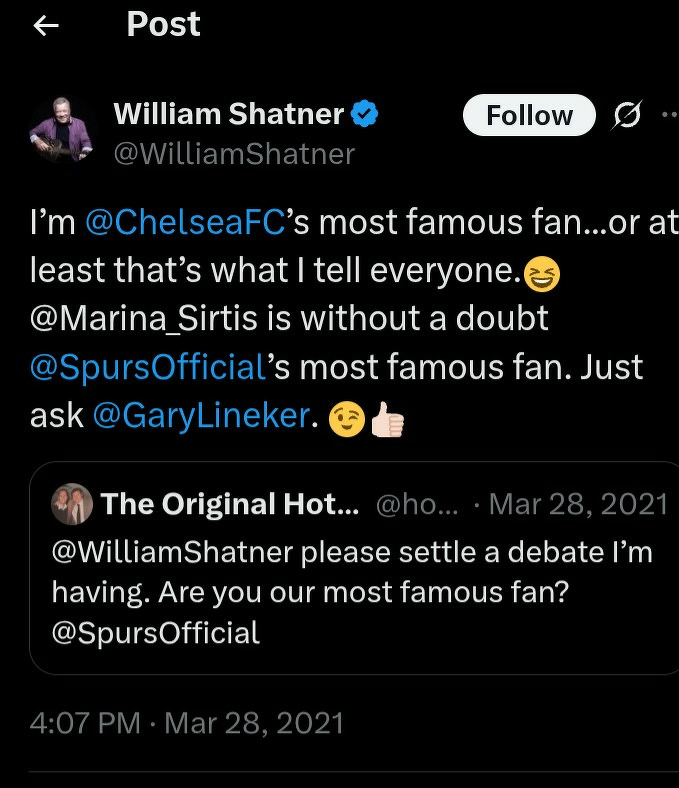Viewport: 679px width, 788px height.
Task: Click the quoted post's Mar 28, 2021 date
Action: (578, 504)
